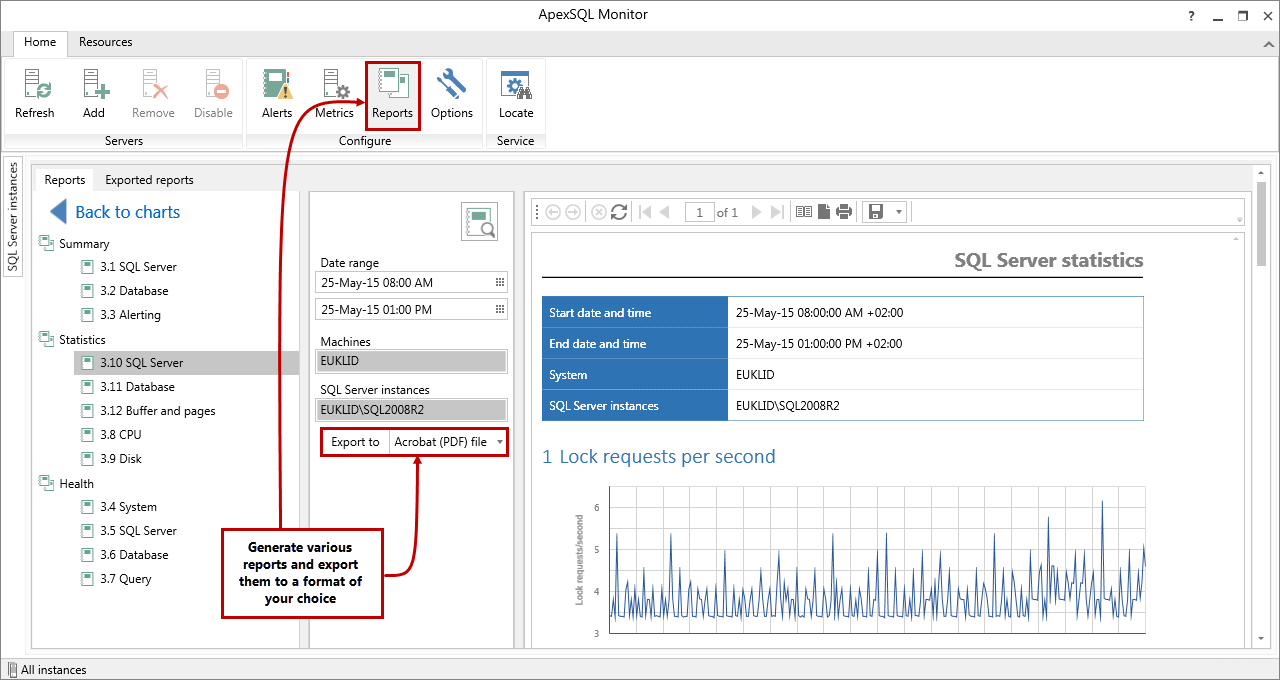Open page setup for the report

coord(824,212)
